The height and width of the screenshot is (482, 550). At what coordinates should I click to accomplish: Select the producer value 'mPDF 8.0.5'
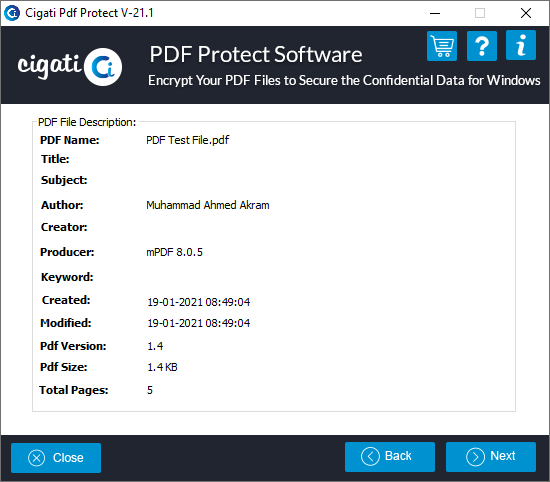[174, 252]
